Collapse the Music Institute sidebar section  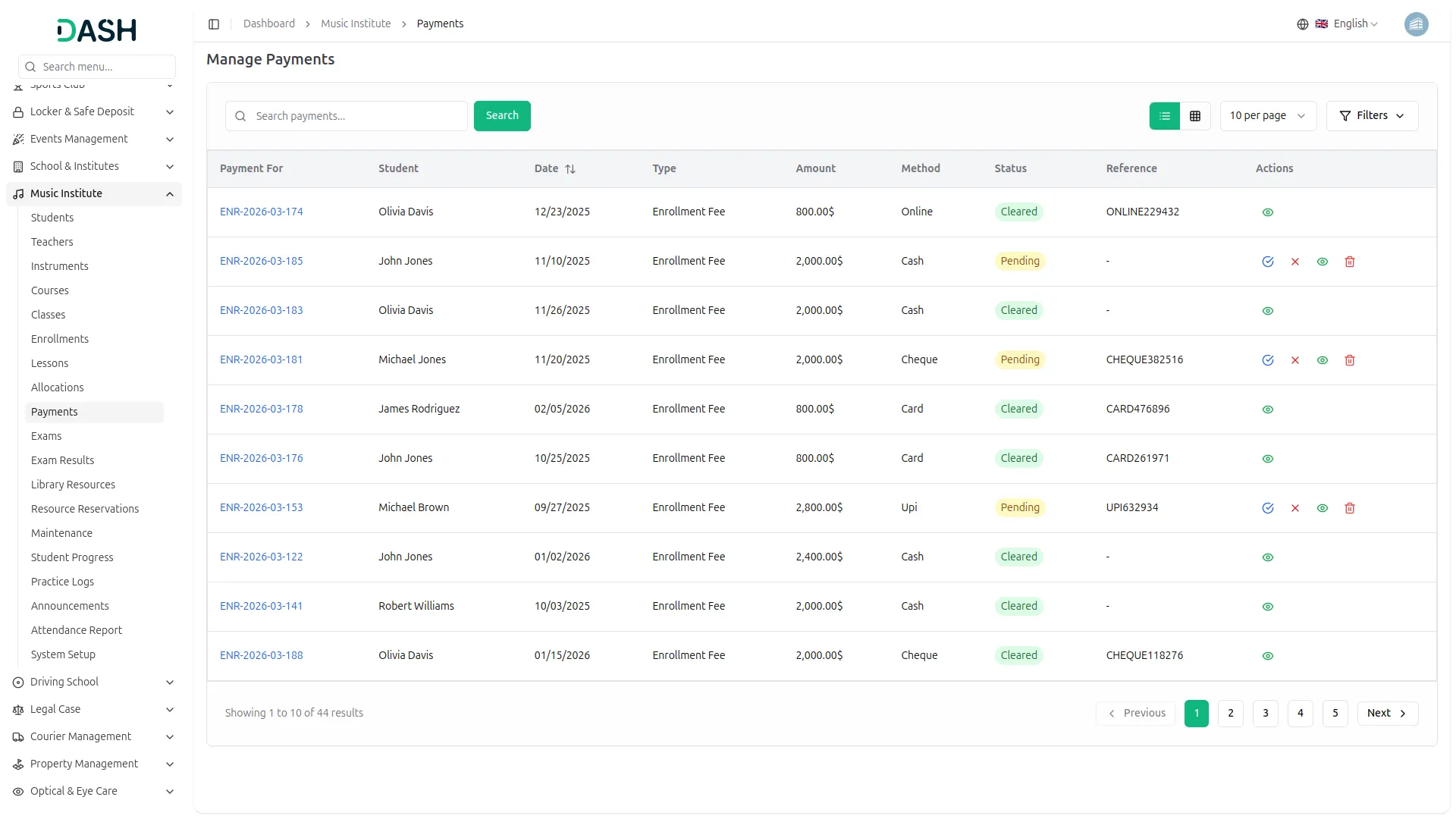pos(169,194)
